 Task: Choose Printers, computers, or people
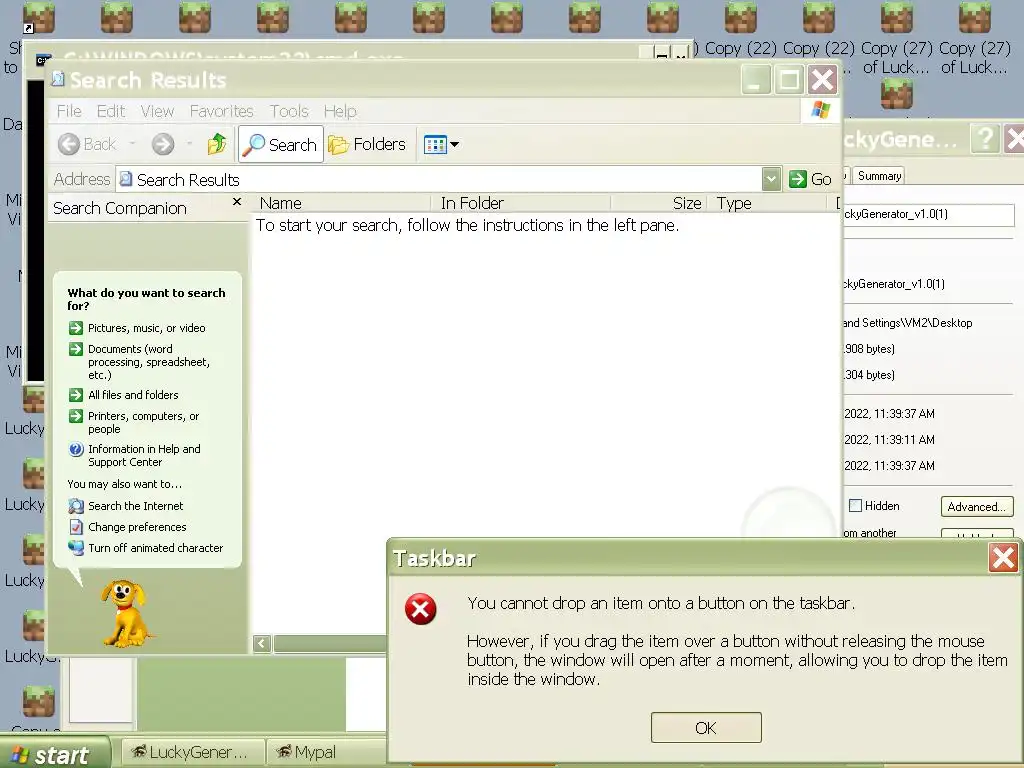(x=144, y=423)
